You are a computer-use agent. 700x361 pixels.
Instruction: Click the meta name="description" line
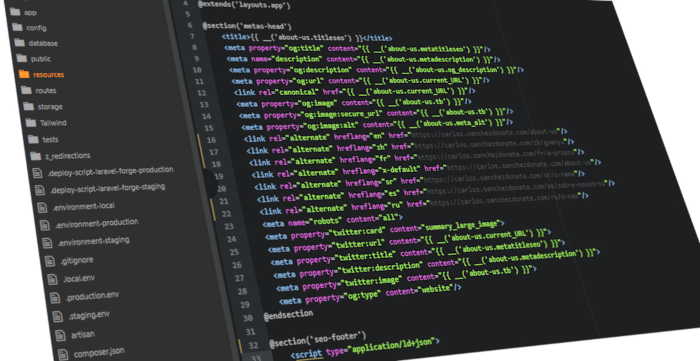pyautogui.click(x=363, y=59)
